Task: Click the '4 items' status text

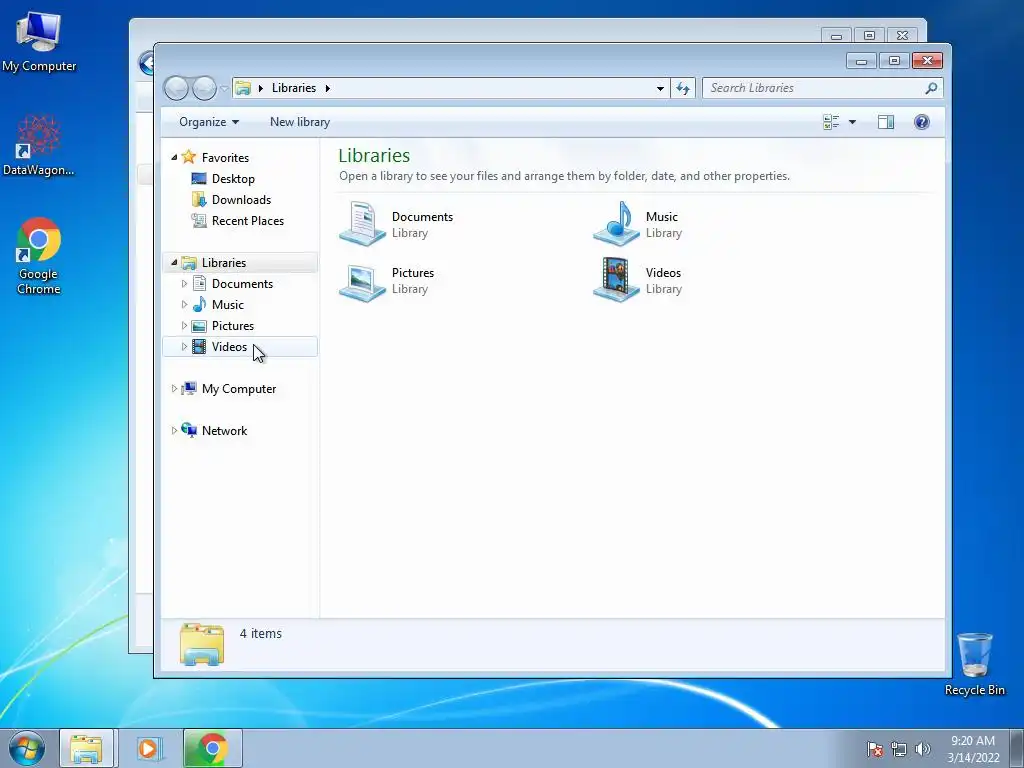Action: [261, 633]
